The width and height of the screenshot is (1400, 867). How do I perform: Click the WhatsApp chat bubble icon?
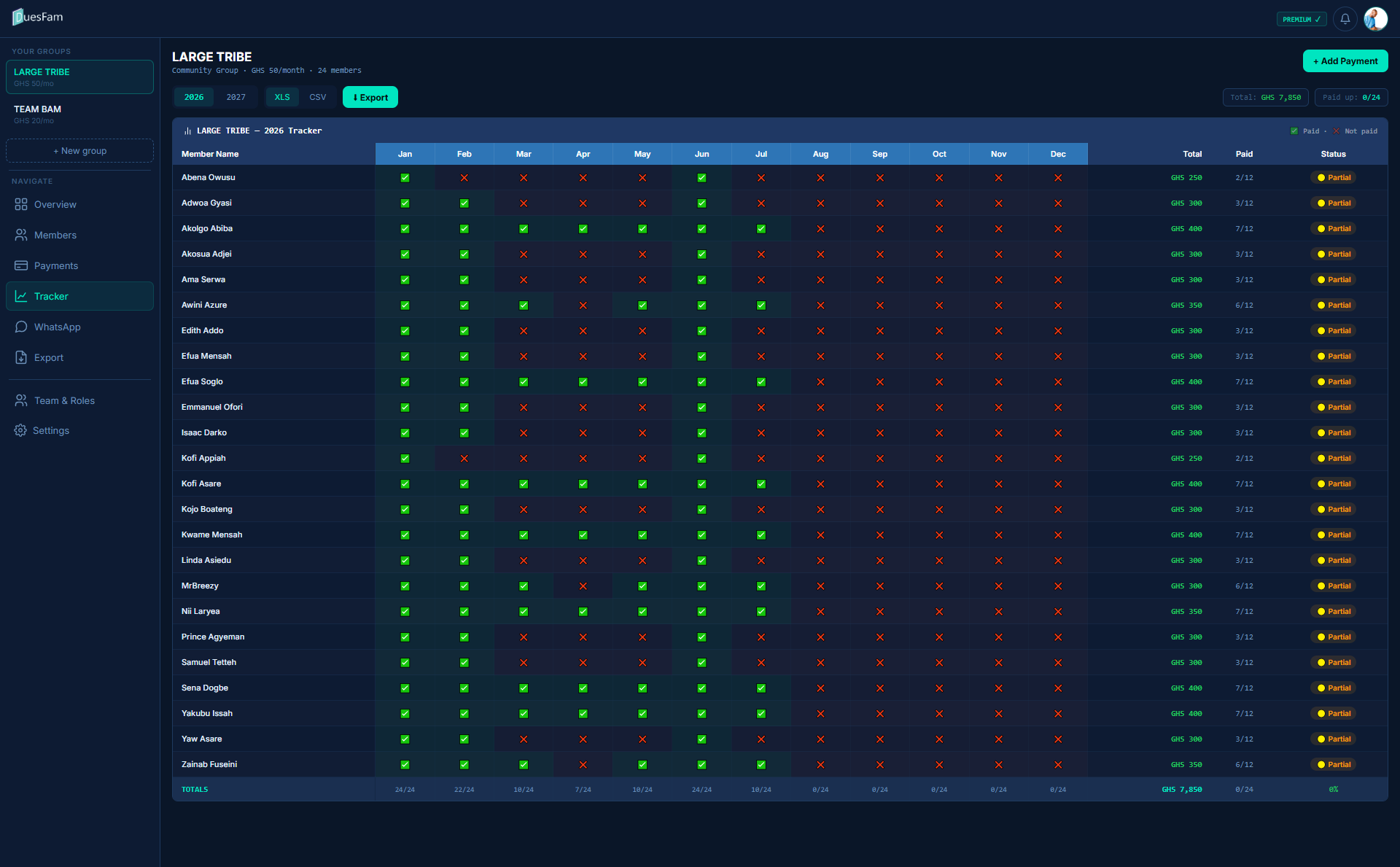point(21,327)
